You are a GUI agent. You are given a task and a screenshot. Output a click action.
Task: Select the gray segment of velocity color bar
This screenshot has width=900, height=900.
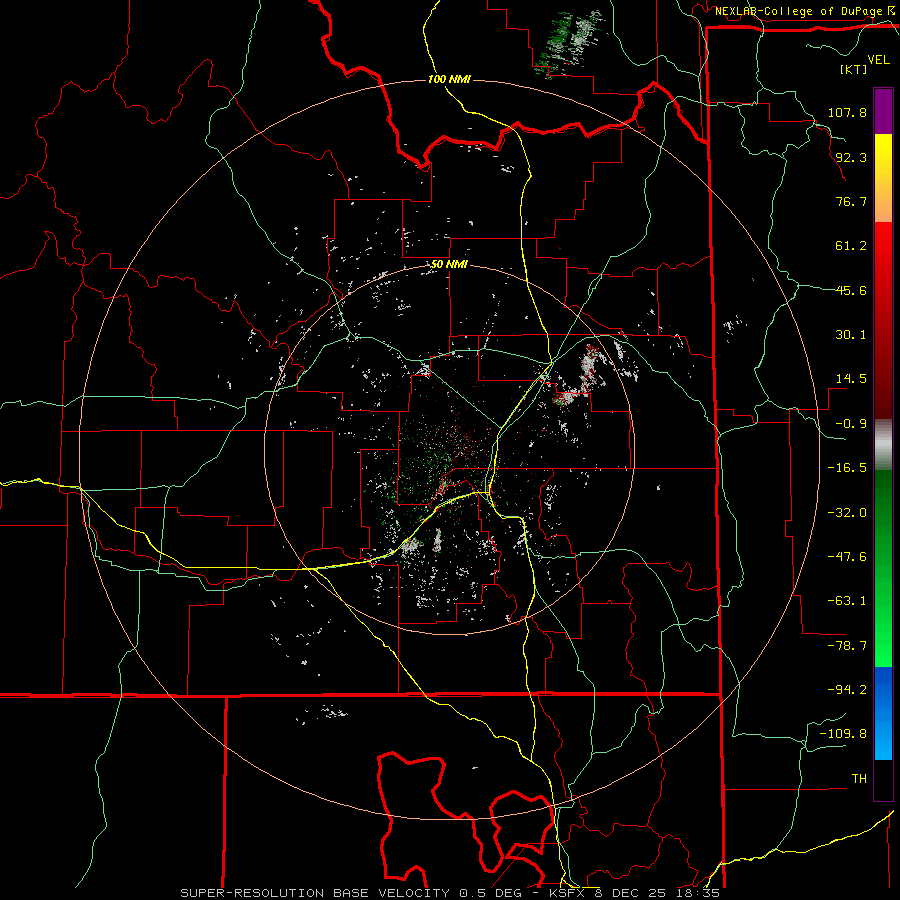(x=883, y=444)
